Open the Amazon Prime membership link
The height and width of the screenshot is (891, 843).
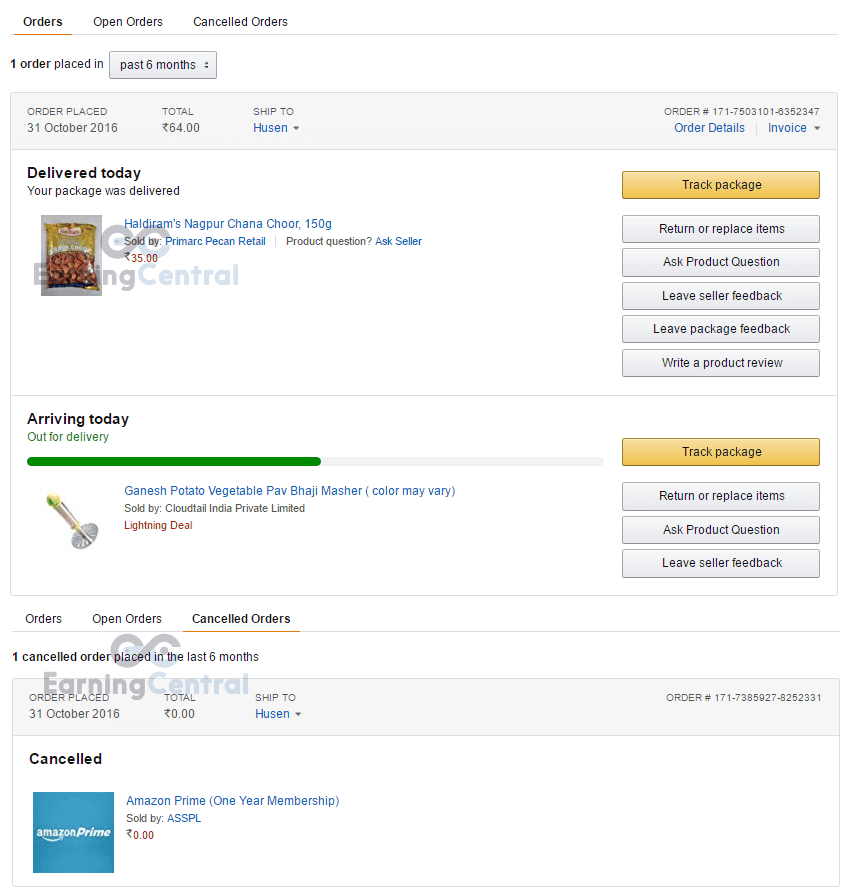[232, 800]
